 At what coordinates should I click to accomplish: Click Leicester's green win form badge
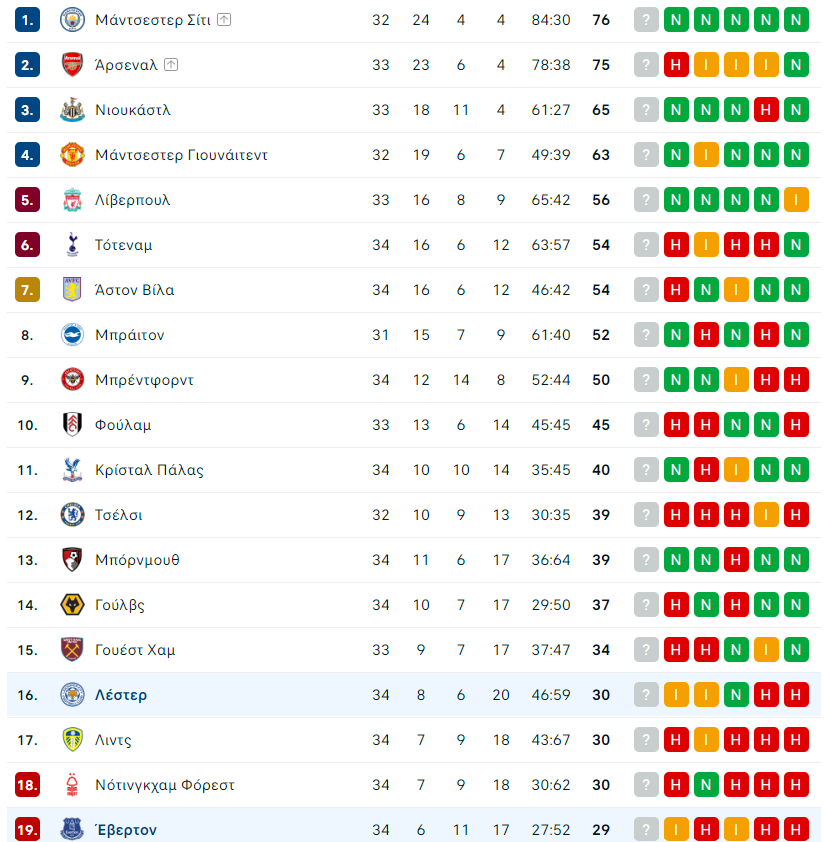click(737, 695)
